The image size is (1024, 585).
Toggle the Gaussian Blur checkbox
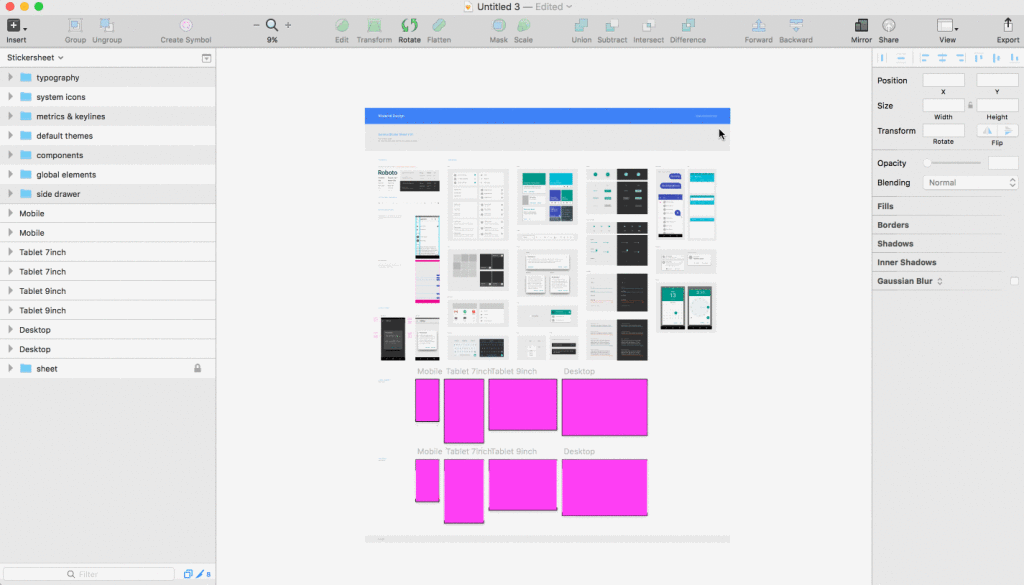pyautogui.click(x=1014, y=281)
